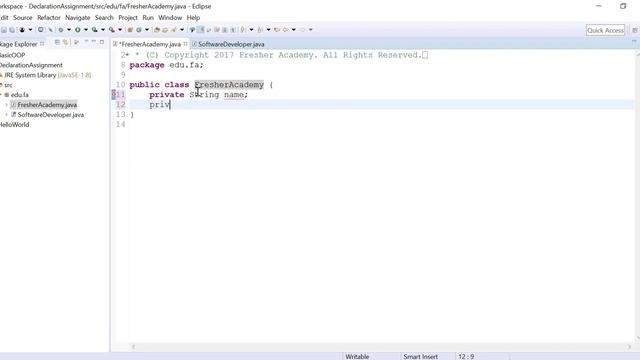Open the Navigate menu
This screenshot has height=360, width=640.
pos(78,18)
